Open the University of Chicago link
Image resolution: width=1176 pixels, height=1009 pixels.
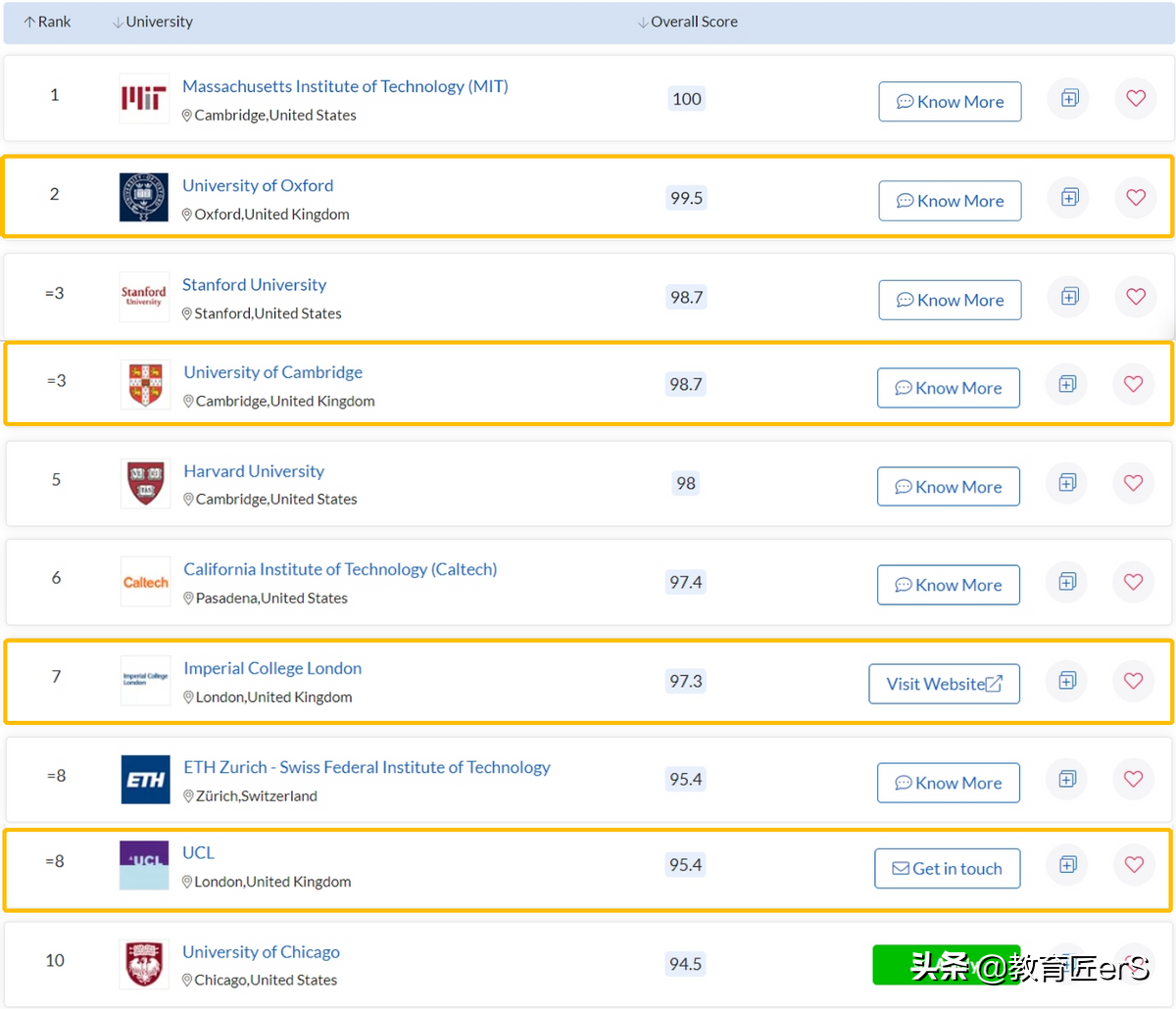click(x=261, y=952)
